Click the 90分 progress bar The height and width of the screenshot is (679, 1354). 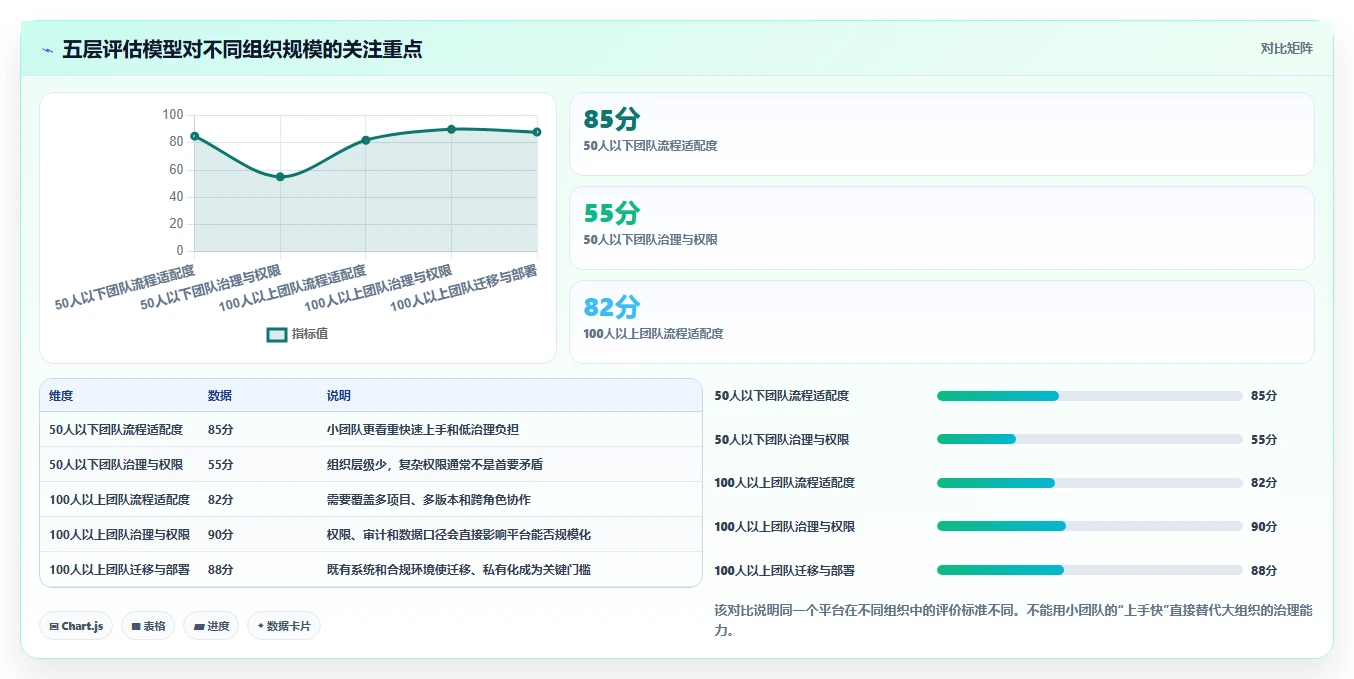[1090, 526]
